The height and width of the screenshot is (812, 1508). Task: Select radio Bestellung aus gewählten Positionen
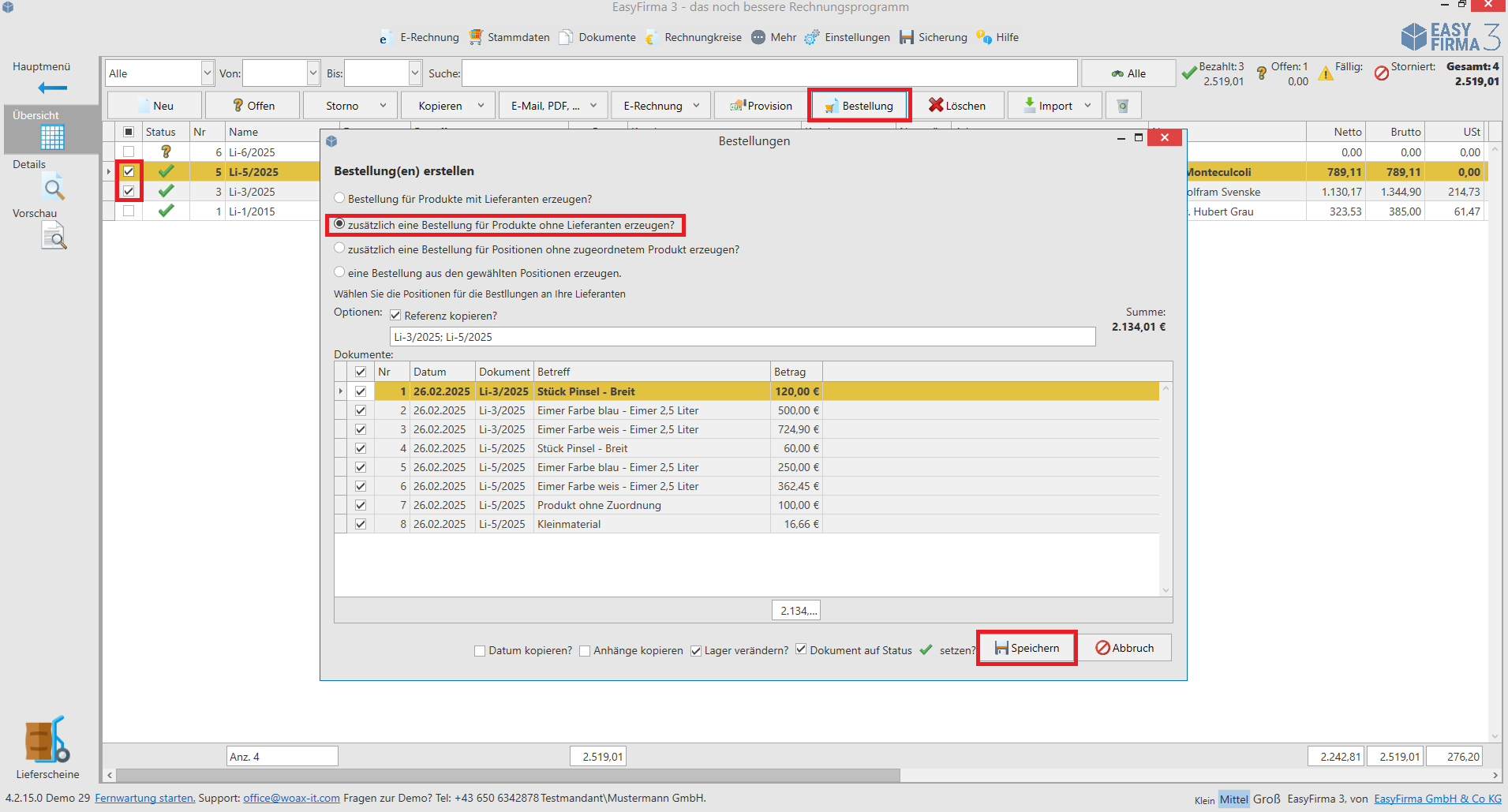click(x=339, y=272)
